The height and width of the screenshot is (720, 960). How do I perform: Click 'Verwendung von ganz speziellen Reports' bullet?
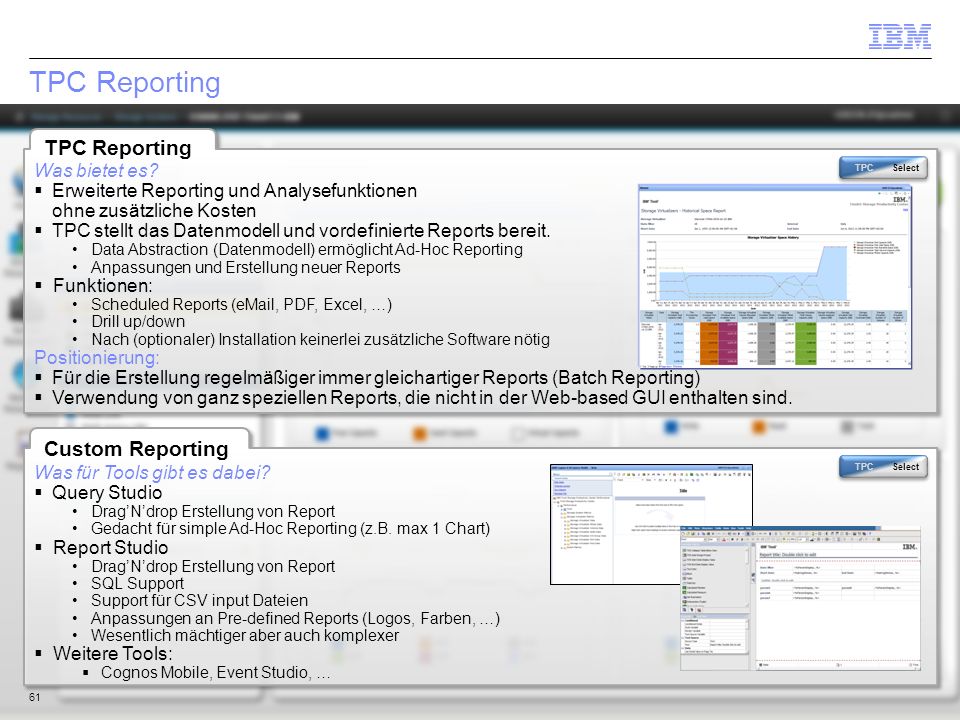(x=422, y=397)
